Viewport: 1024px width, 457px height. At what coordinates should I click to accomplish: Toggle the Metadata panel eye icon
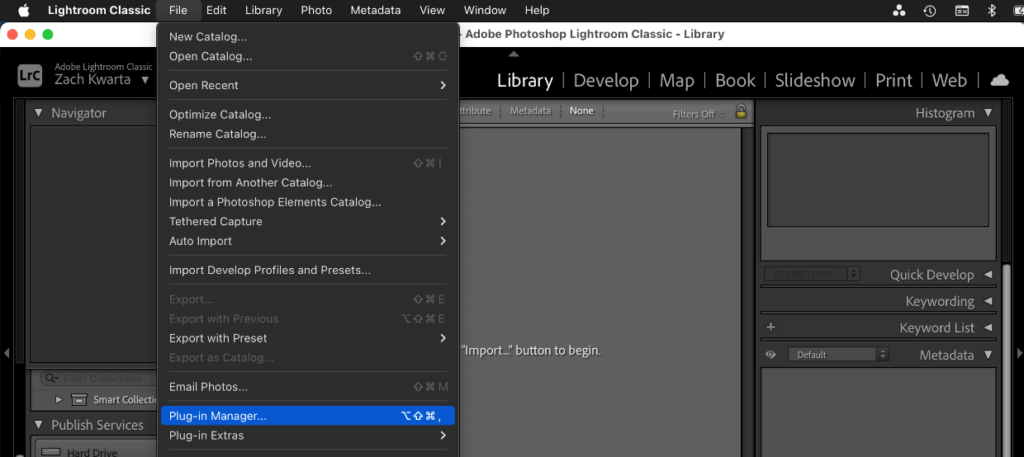pyautogui.click(x=771, y=355)
